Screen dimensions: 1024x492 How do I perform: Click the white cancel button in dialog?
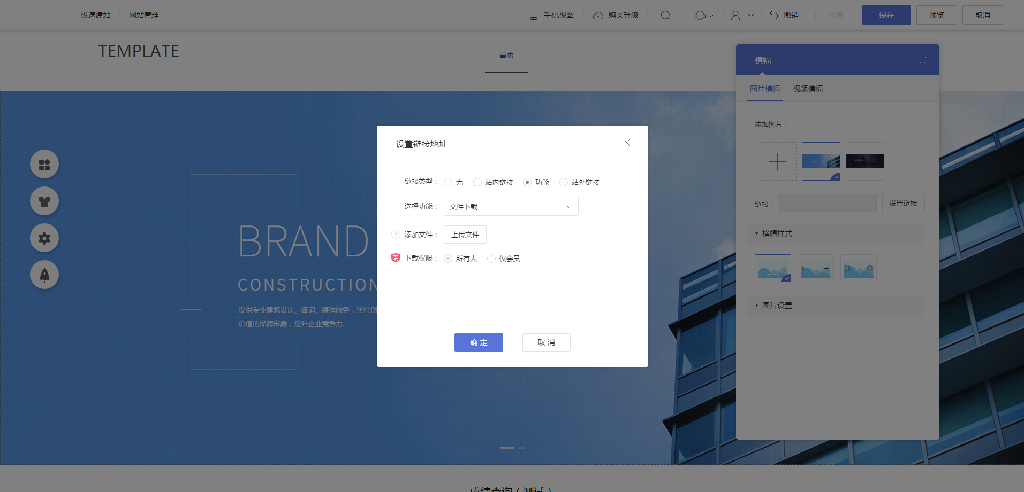[546, 342]
